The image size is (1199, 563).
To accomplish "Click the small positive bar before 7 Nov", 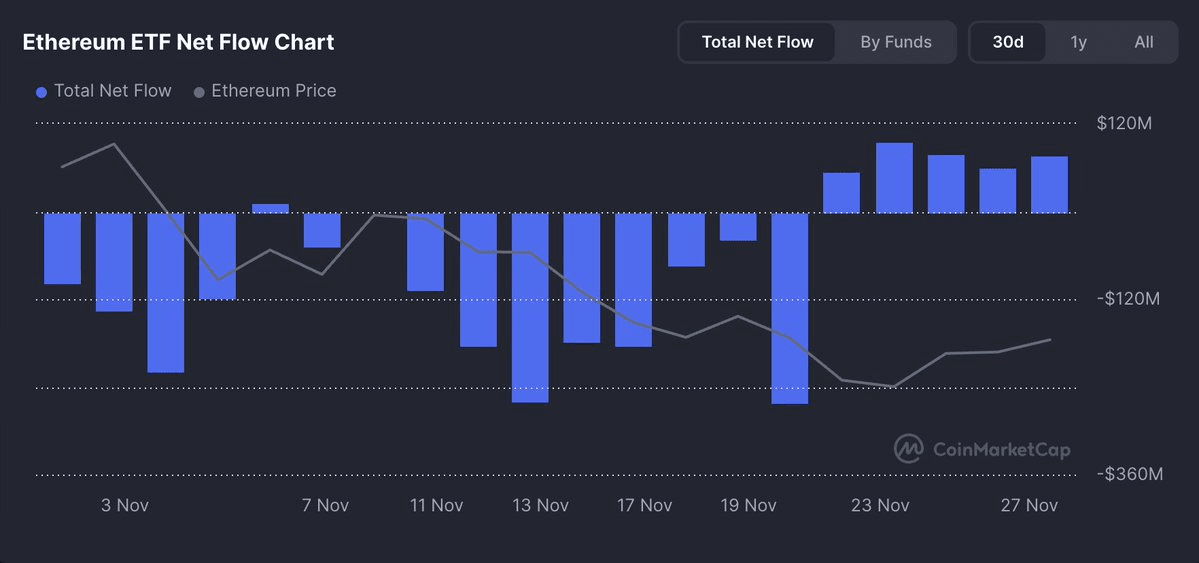I will coord(271,208).
